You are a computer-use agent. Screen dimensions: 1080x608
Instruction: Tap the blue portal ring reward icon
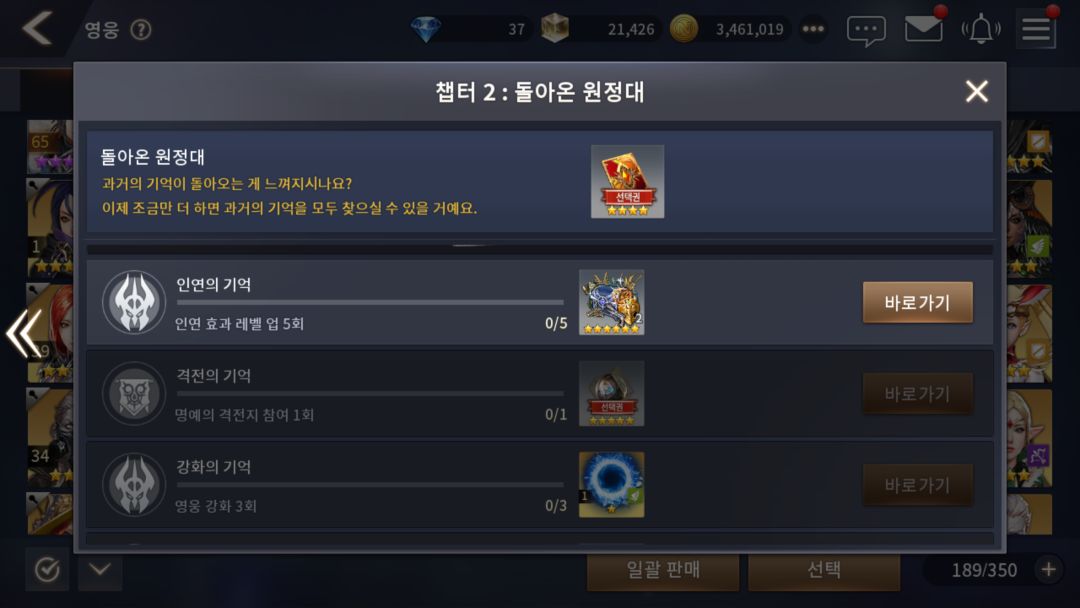(612, 485)
